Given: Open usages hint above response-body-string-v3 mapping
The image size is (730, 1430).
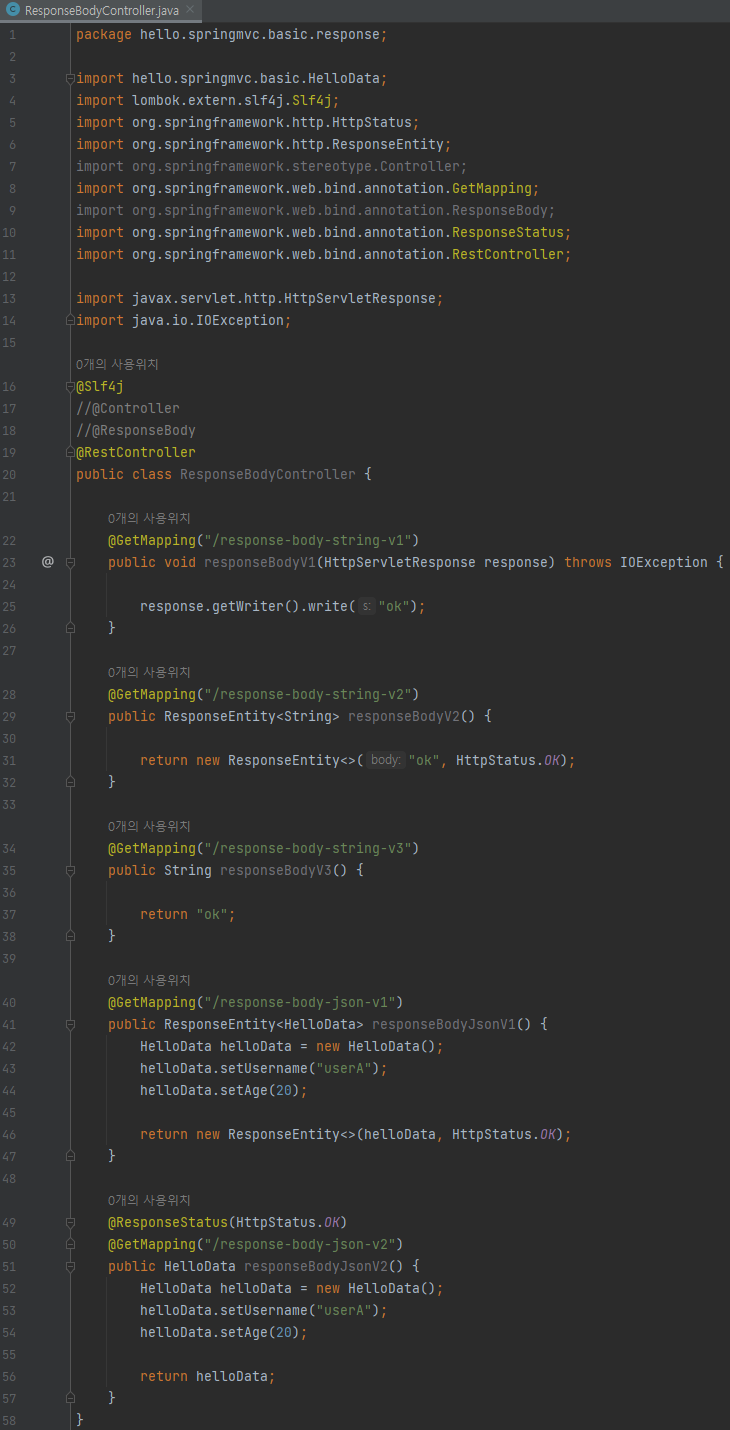Looking at the screenshot, I should 149,826.
